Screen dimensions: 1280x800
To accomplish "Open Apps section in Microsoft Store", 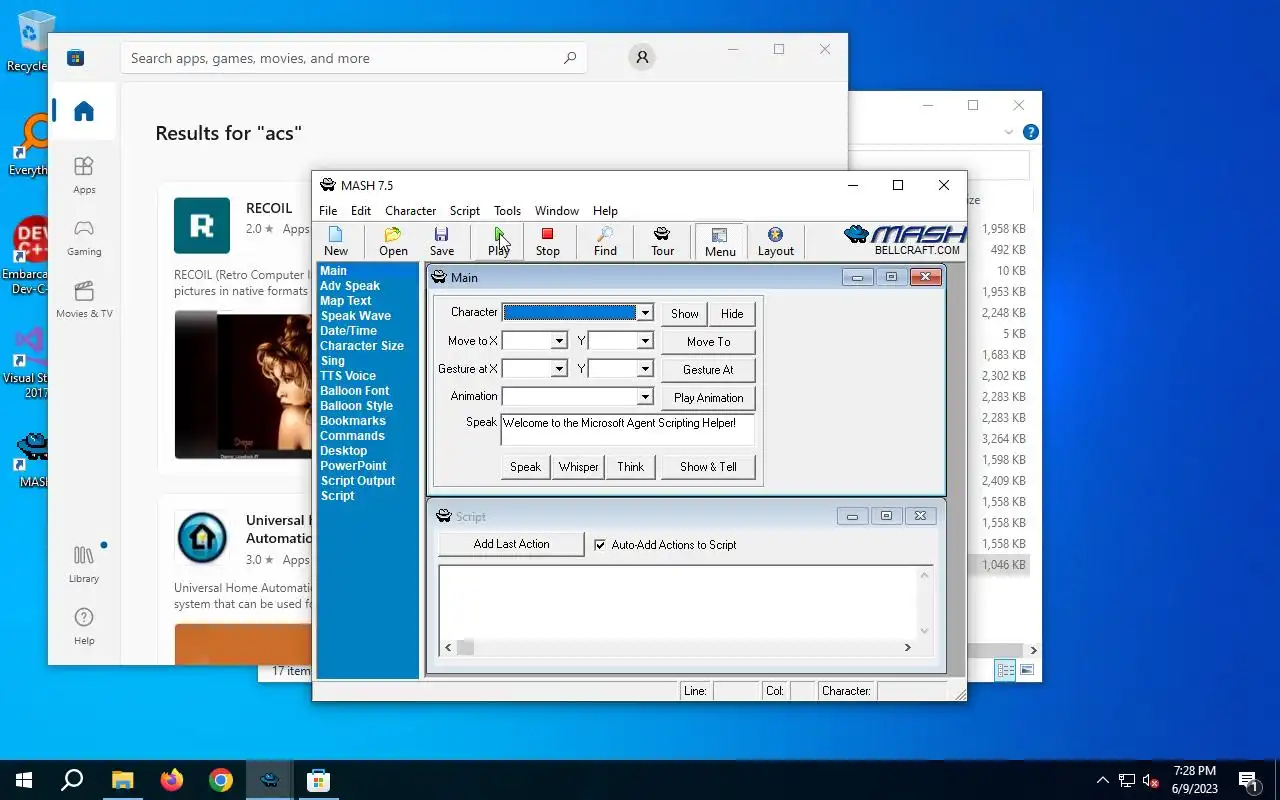I will tap(84, 175).
